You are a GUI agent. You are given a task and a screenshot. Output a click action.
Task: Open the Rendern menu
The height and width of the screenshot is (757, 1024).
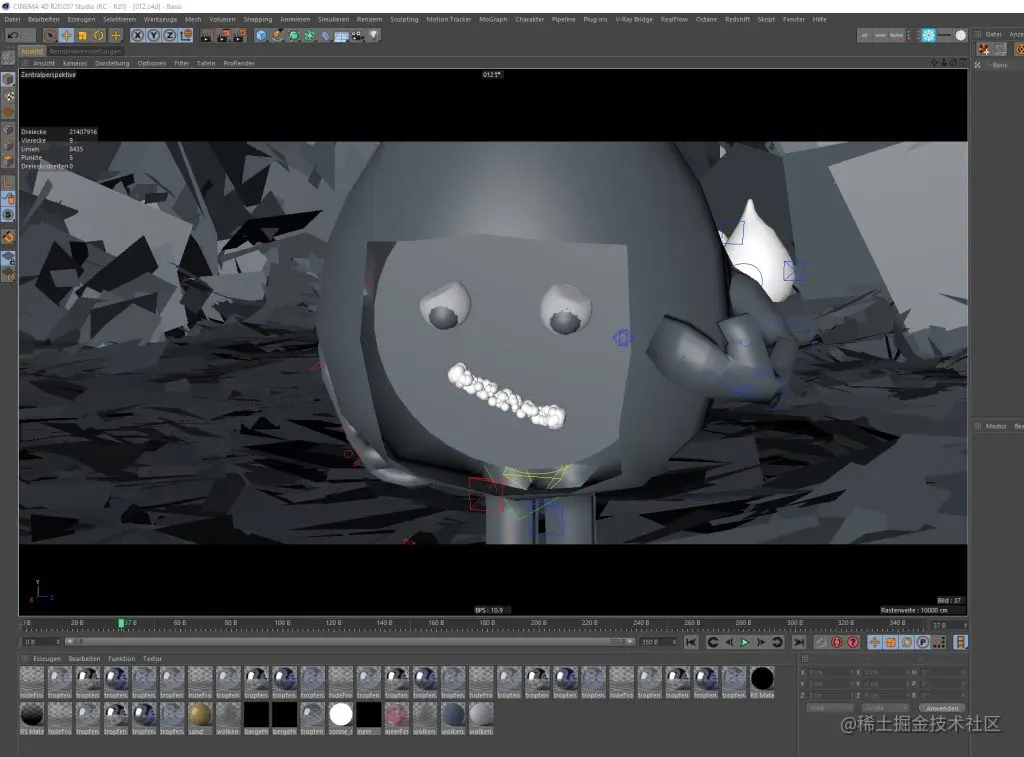pos(368,18)
